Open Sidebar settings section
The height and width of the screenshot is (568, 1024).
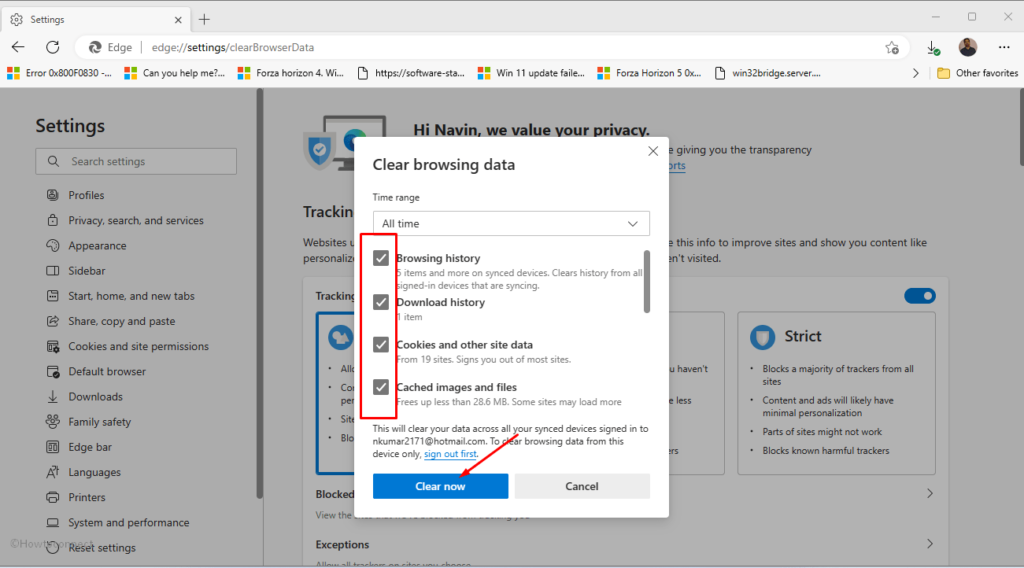coord(86,271)
